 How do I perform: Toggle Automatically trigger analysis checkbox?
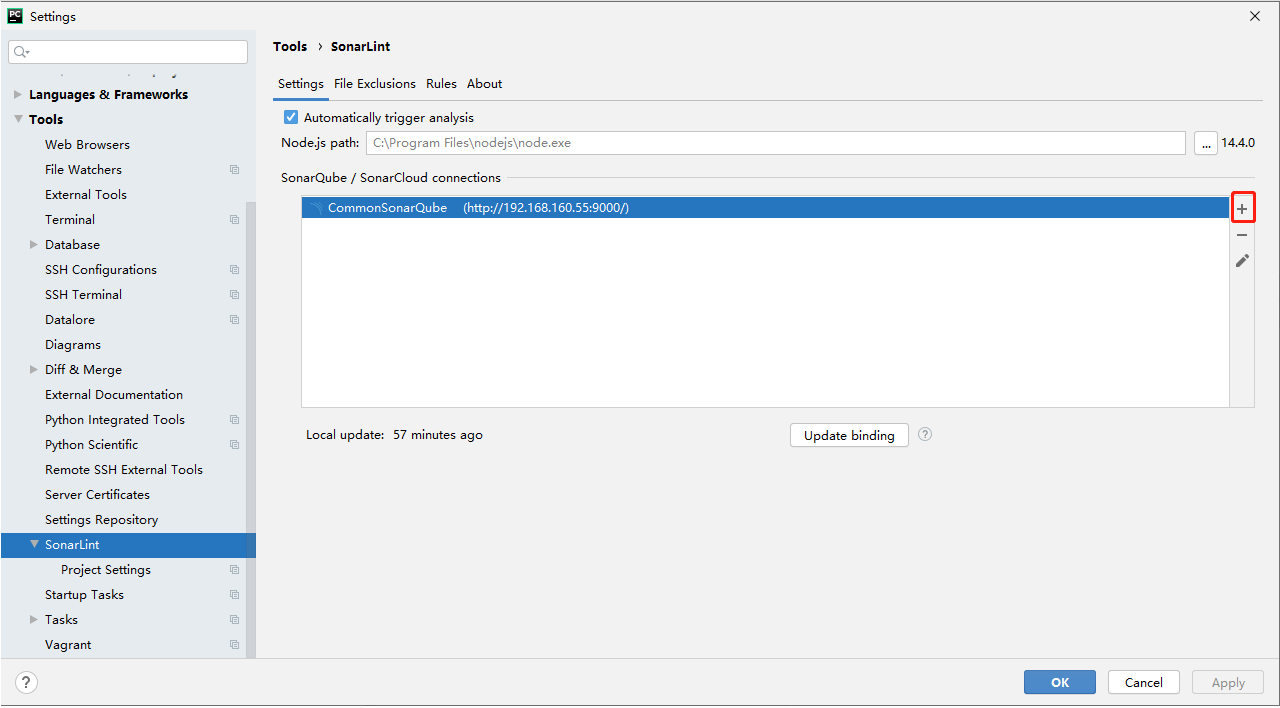tap(291, 118)
